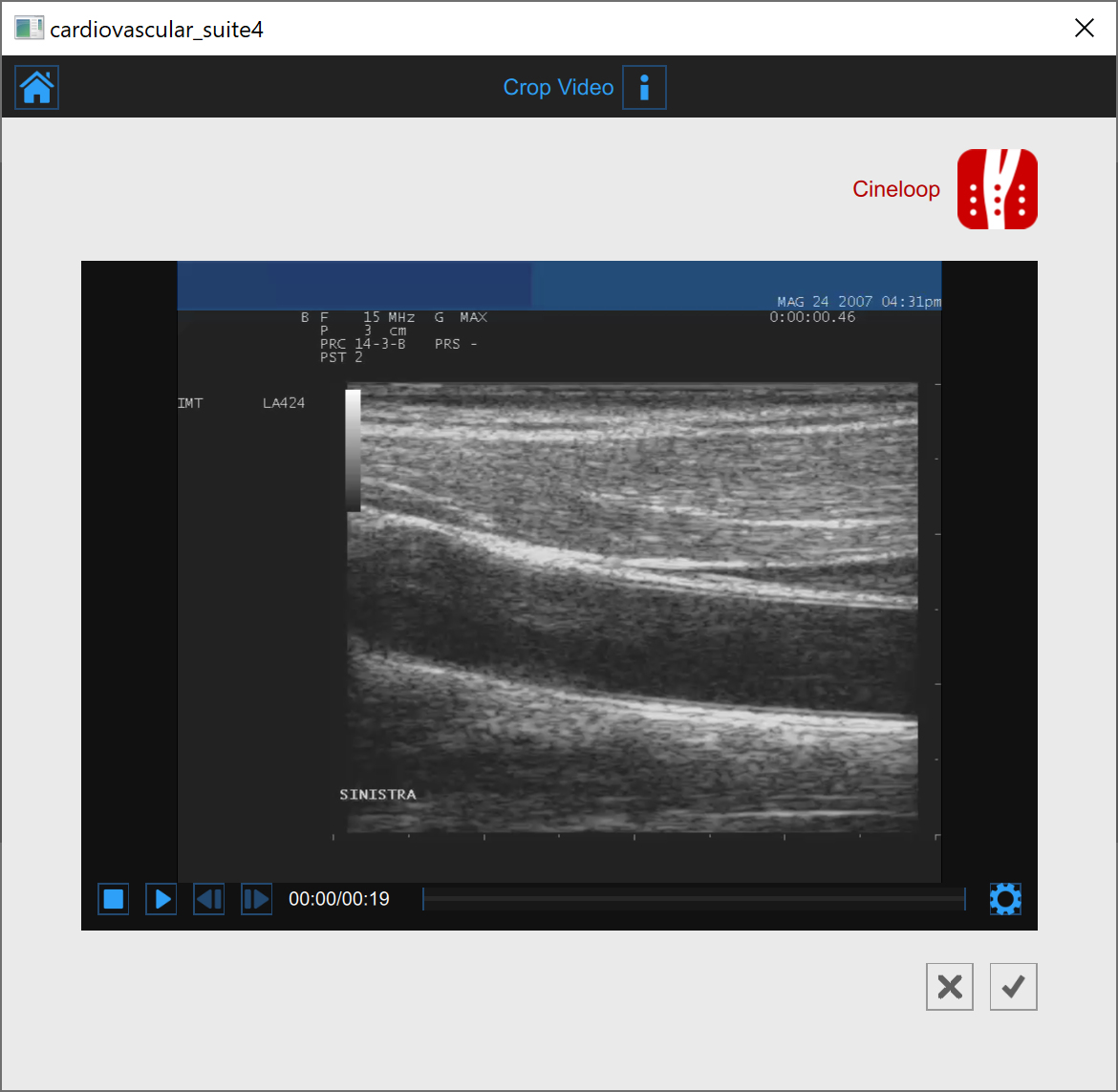Confirm the crop with checkmark button
The width and height of the screenshot is (1118, 1092).
[1013, 987]
